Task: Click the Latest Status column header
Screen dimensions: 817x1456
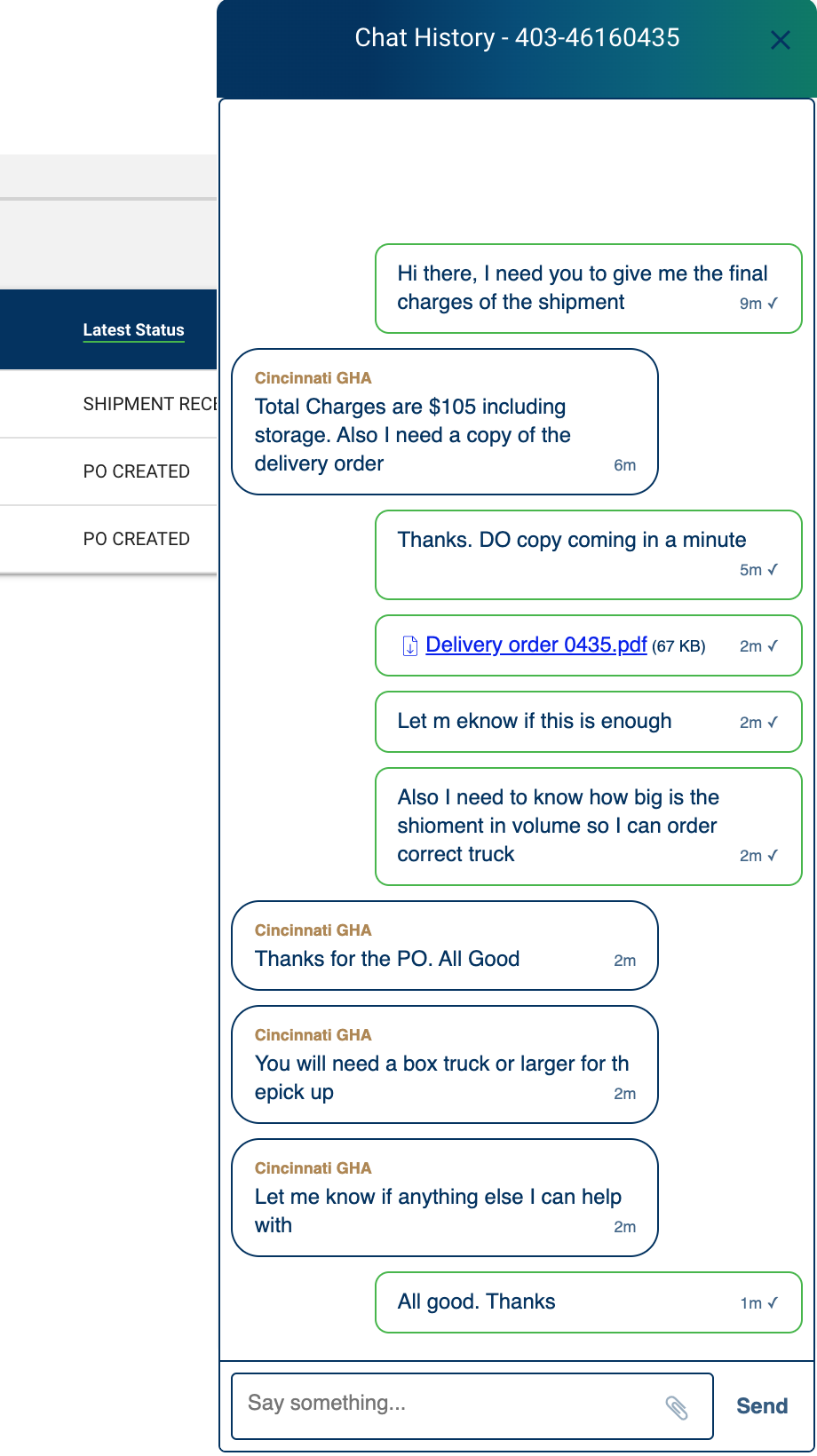Action: pos(134,329)
